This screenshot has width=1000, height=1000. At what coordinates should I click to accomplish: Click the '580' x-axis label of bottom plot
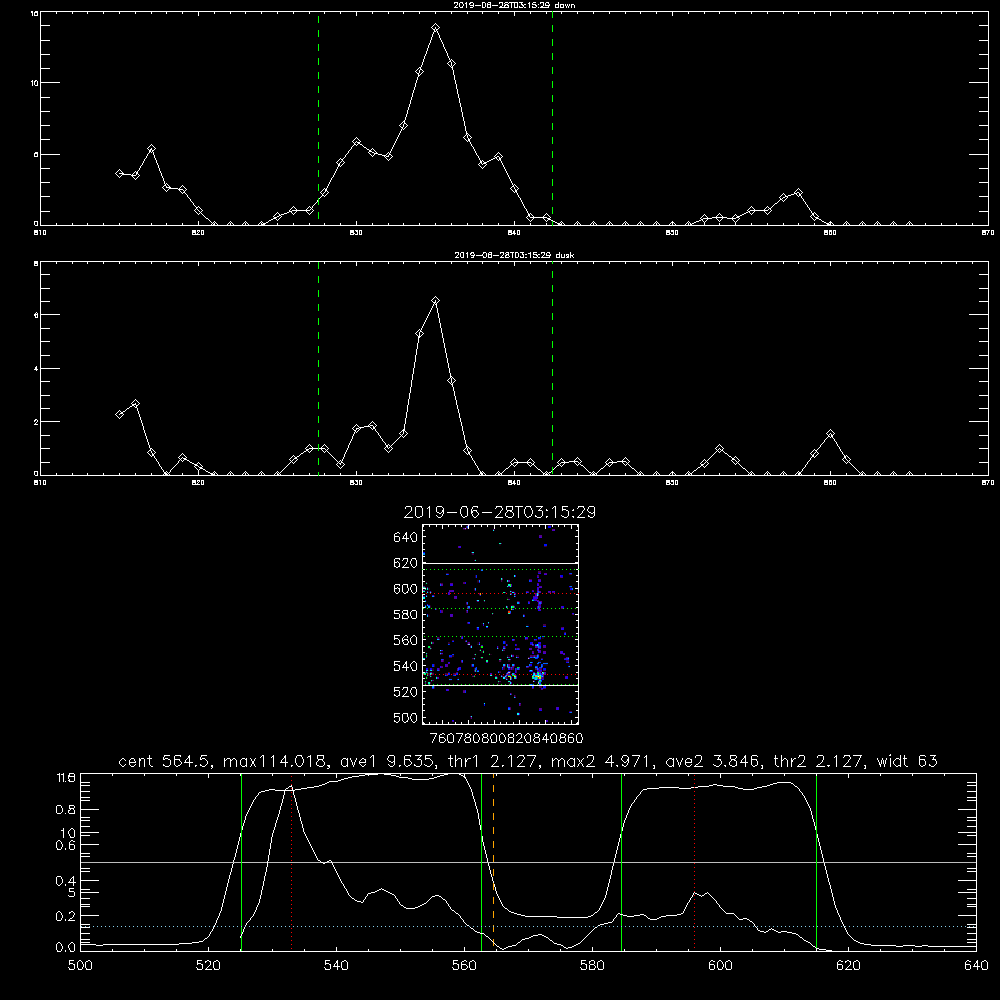point(592,966)
